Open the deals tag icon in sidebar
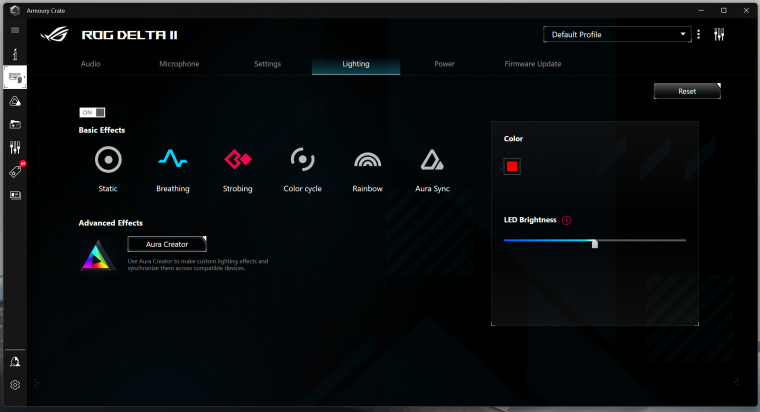760x412 pixels. [15, 171]
